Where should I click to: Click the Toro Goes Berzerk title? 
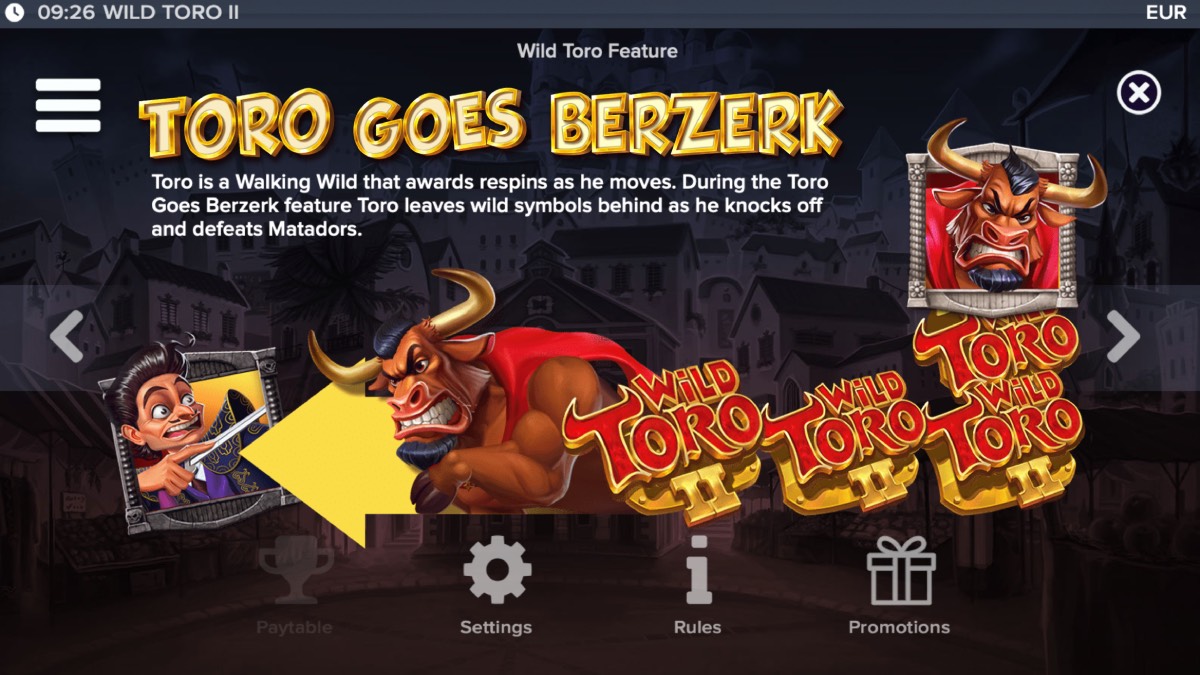pyautogui.click(x=490, y=124)
